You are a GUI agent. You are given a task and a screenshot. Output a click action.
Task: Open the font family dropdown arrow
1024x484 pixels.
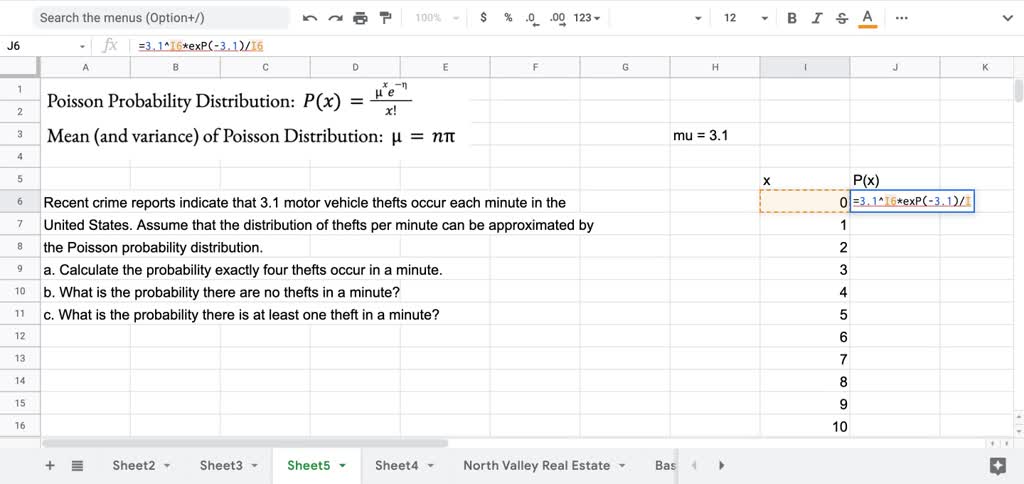698,18
